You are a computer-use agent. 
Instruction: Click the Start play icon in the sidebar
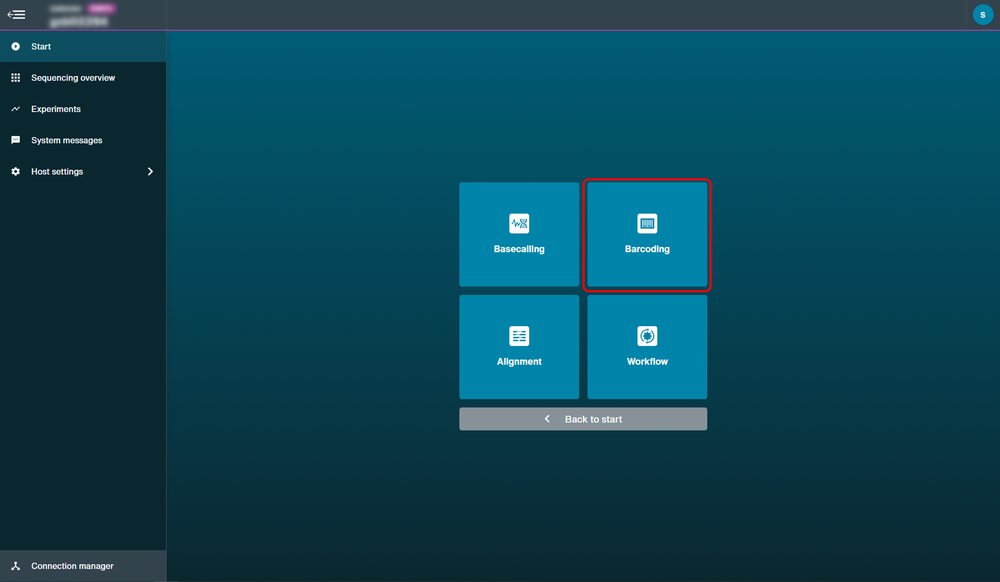15,47
